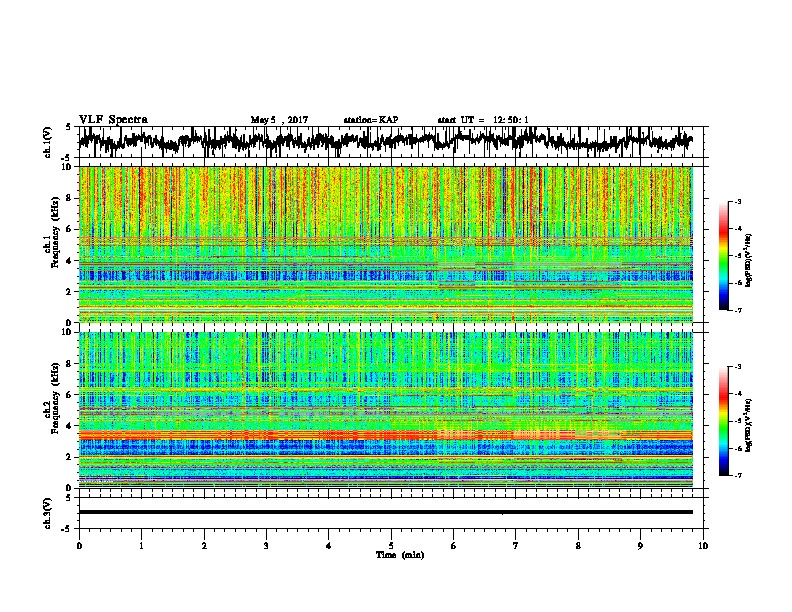The width and height of the screenshot is (792, 612).
Task: Click time axis tick label '8'
Action: 578,546
